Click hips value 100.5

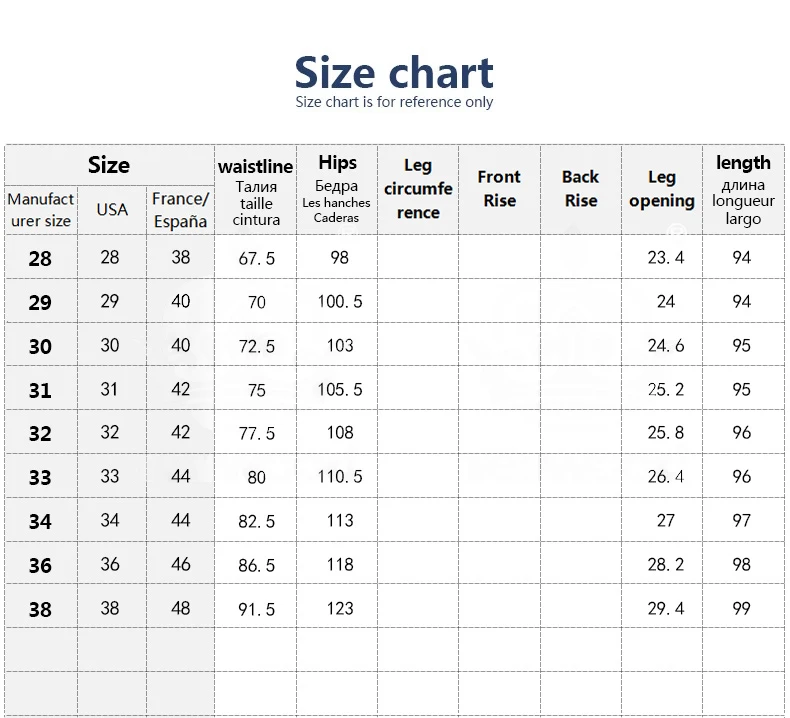click(340, 301)
